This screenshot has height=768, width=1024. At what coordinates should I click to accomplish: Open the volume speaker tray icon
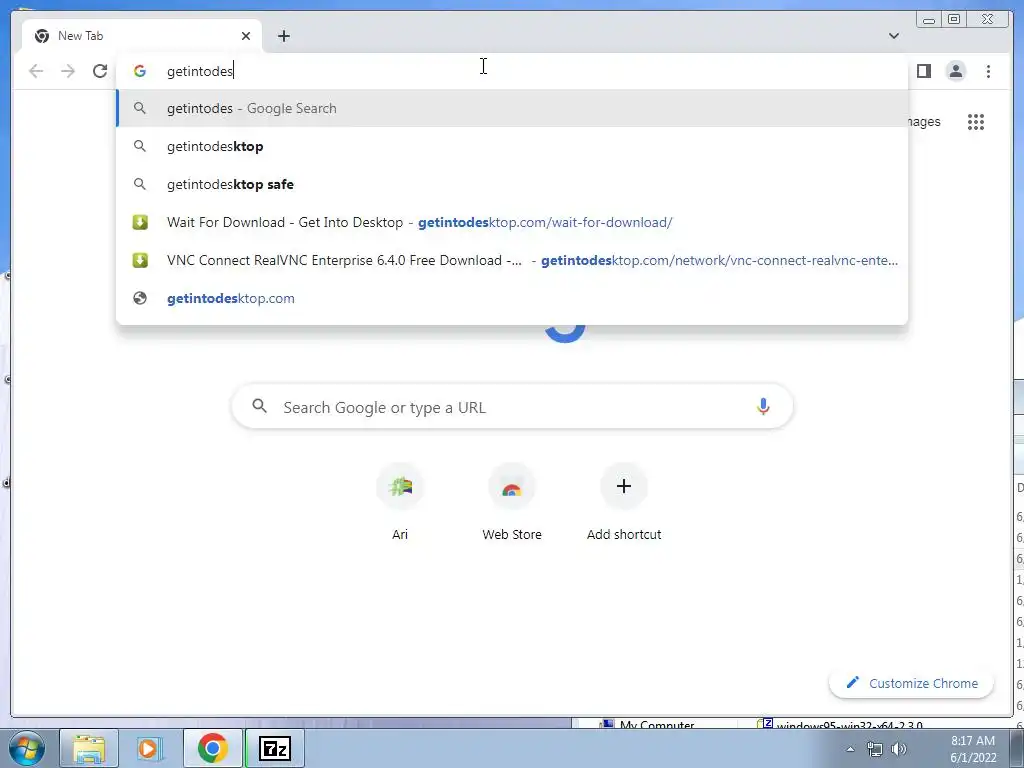899,749
